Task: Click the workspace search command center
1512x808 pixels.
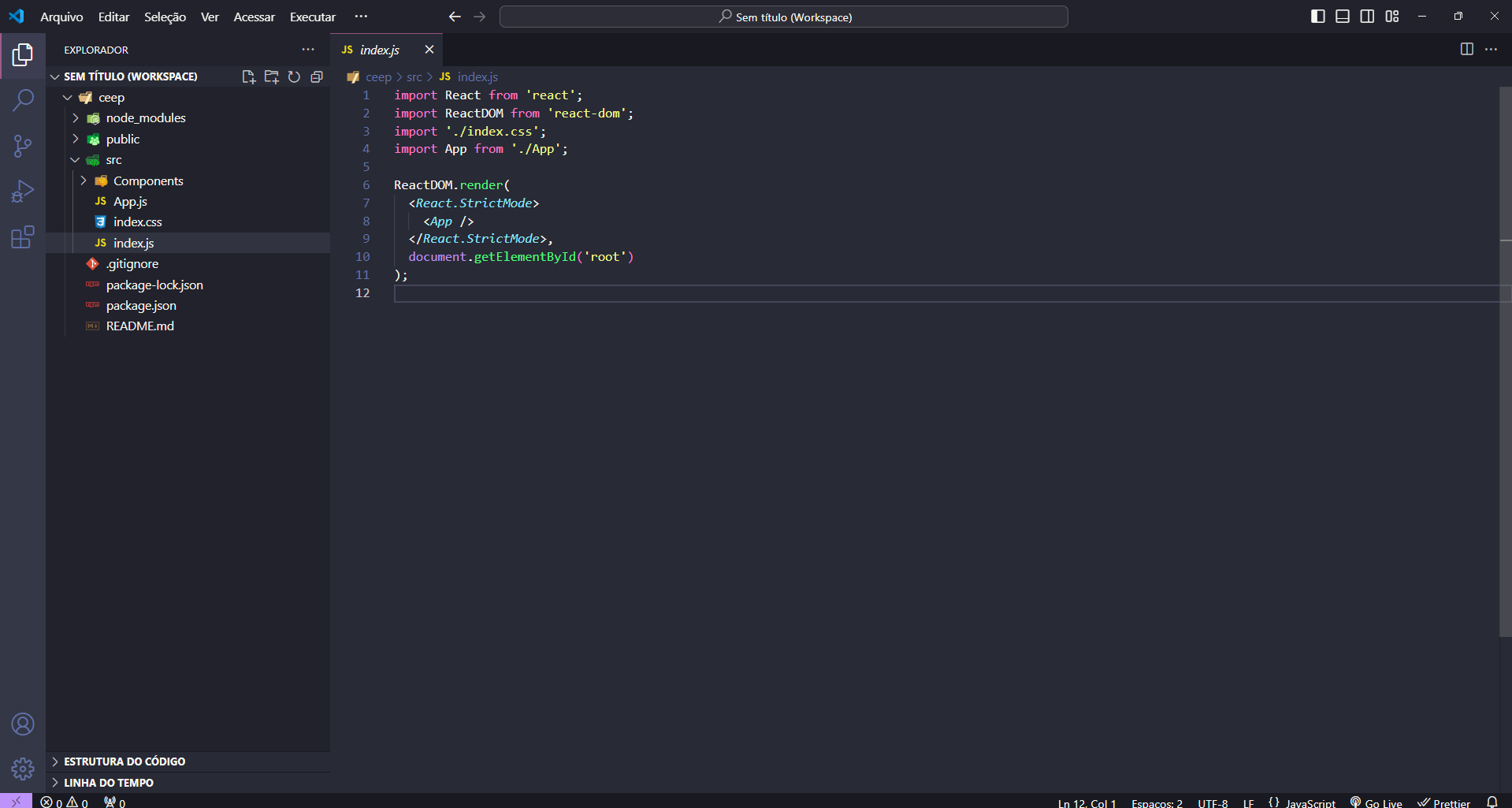Action: 784,17
